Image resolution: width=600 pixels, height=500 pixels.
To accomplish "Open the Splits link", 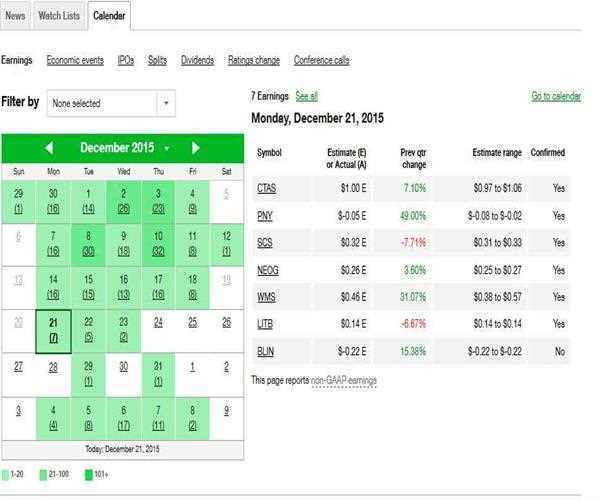I will [157, 60].
